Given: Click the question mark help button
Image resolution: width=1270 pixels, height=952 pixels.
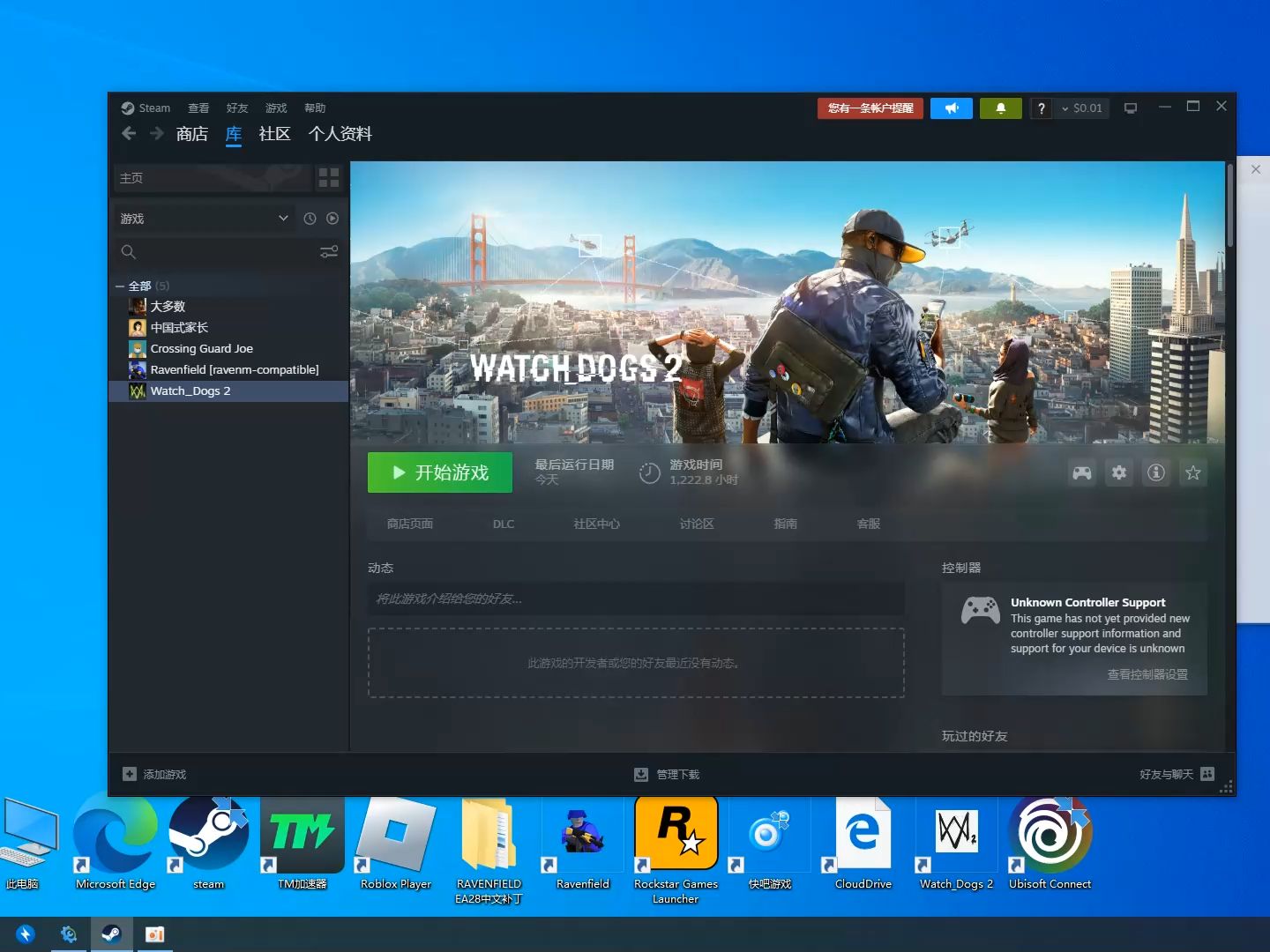Looking at the screenshot, I should (1042, 108).
